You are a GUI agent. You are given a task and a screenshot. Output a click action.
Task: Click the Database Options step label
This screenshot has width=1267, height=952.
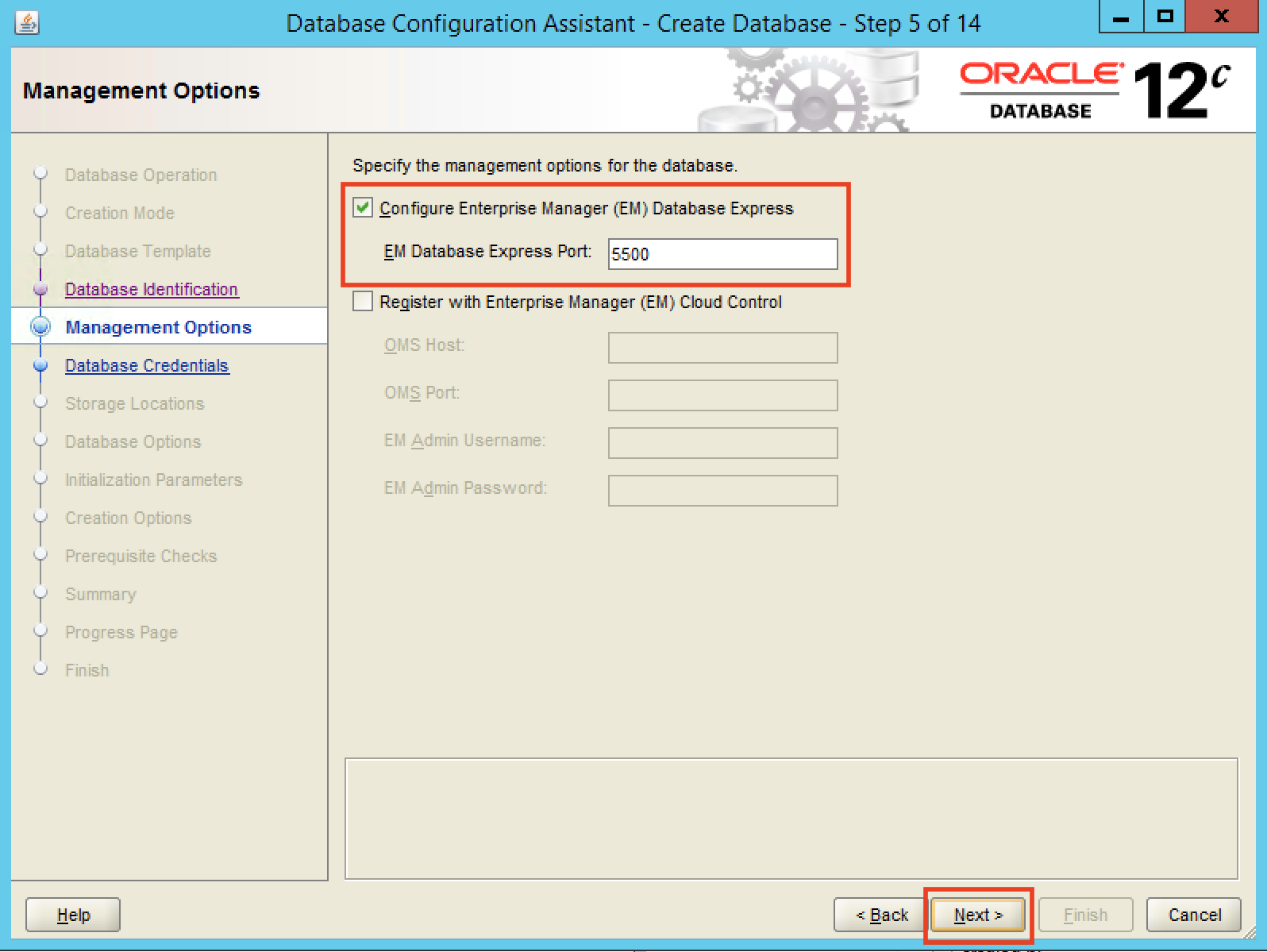133,441
